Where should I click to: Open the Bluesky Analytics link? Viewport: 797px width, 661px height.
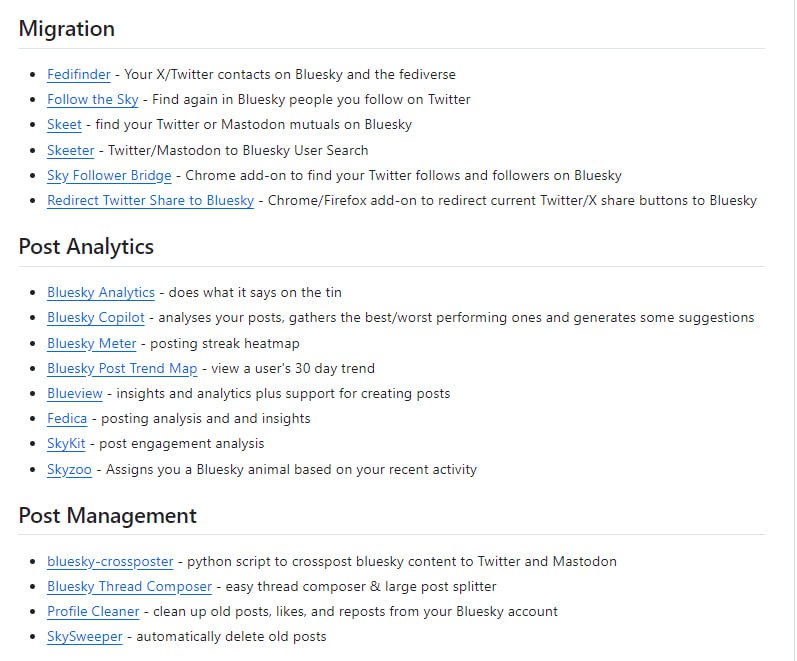tap(100, 292)
